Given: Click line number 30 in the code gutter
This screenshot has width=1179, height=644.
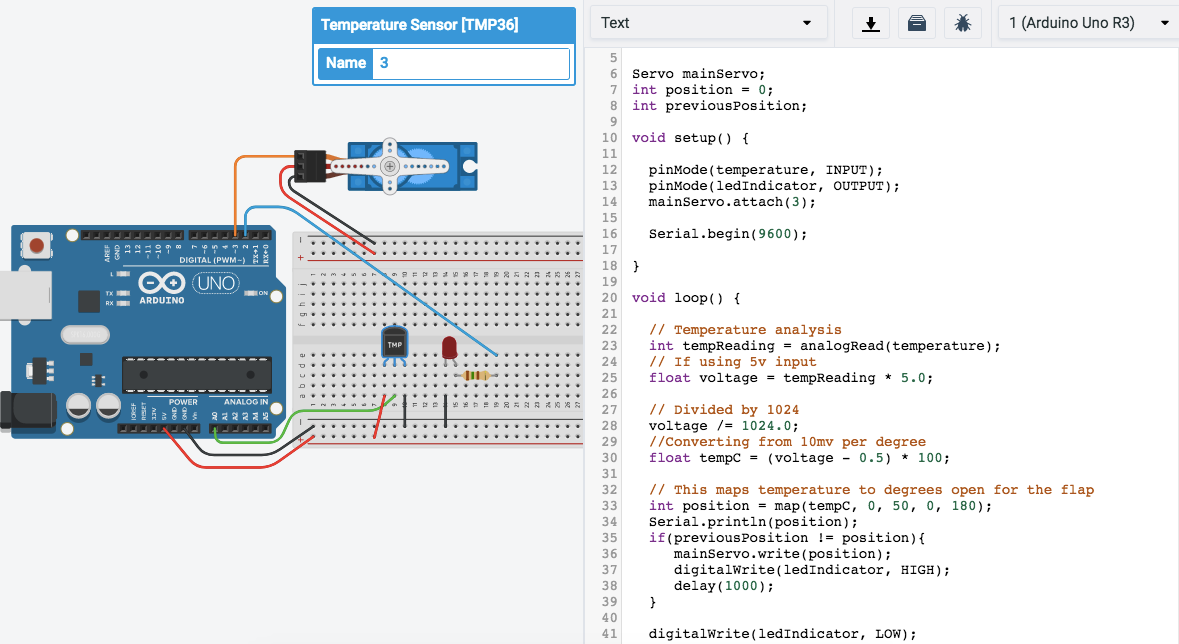Looking at the screenshot, I should 609,457.
